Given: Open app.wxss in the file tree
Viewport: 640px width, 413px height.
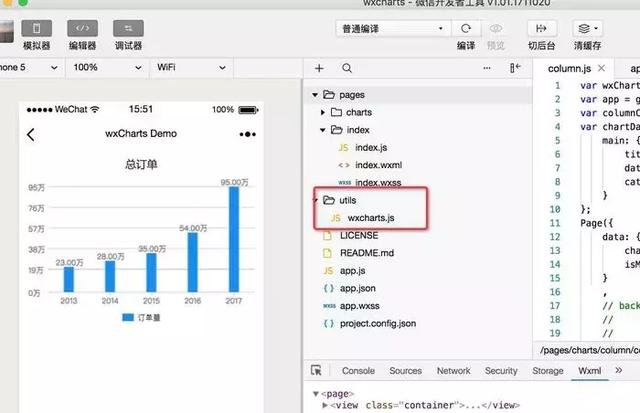Looking at the screenshot, I should (360, 306).
